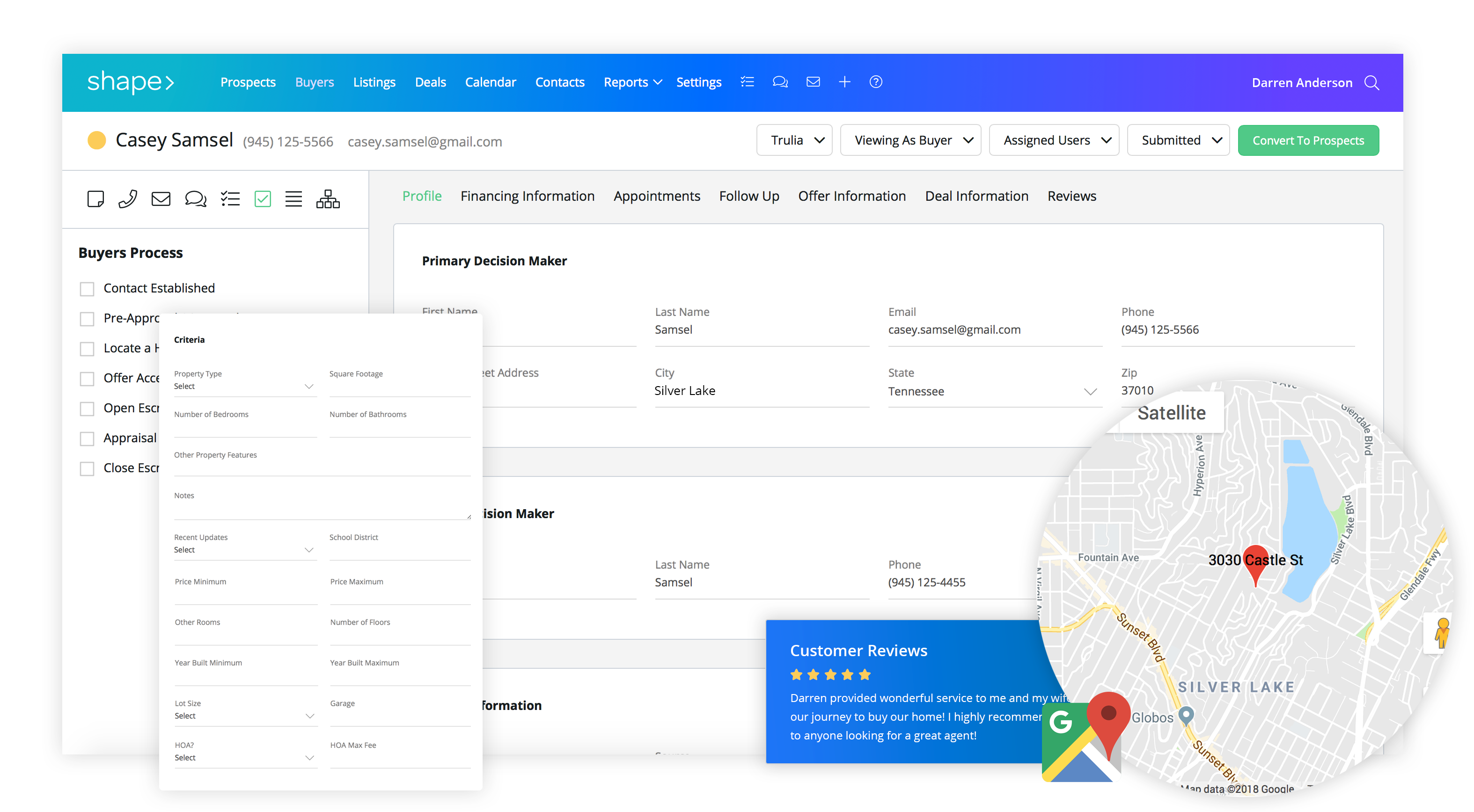Open the help question mark icon
This screenshot has width=1474, height=812.
[875, 82]
